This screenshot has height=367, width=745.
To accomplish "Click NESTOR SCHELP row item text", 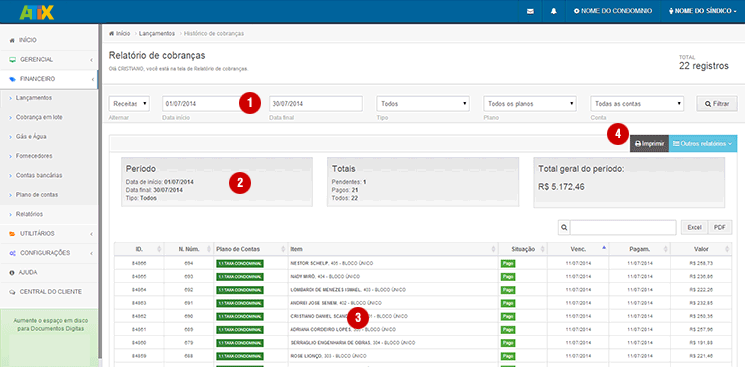I will click(x=331, y=263).
